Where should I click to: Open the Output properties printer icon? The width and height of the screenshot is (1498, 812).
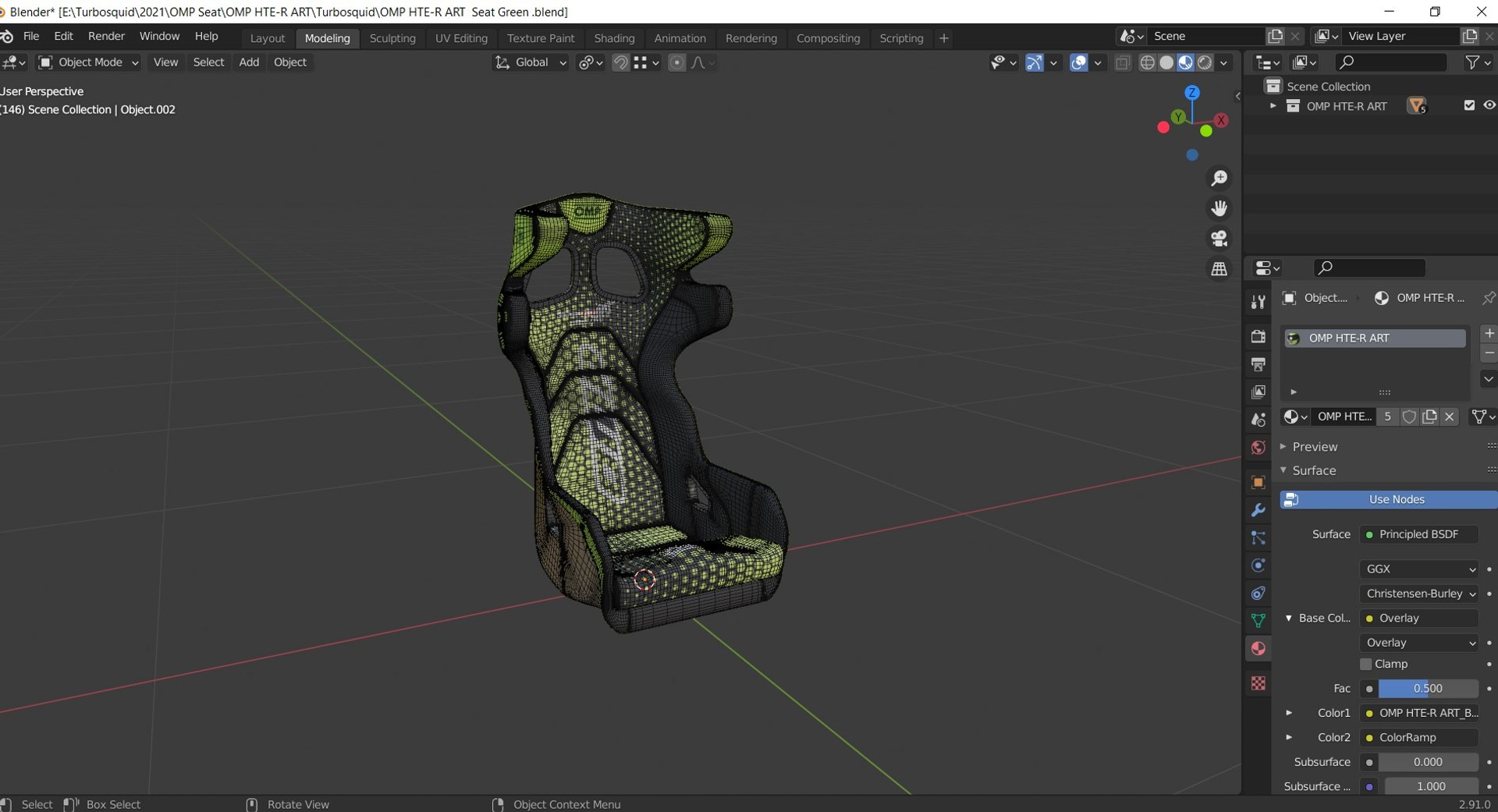[1258, 364]
